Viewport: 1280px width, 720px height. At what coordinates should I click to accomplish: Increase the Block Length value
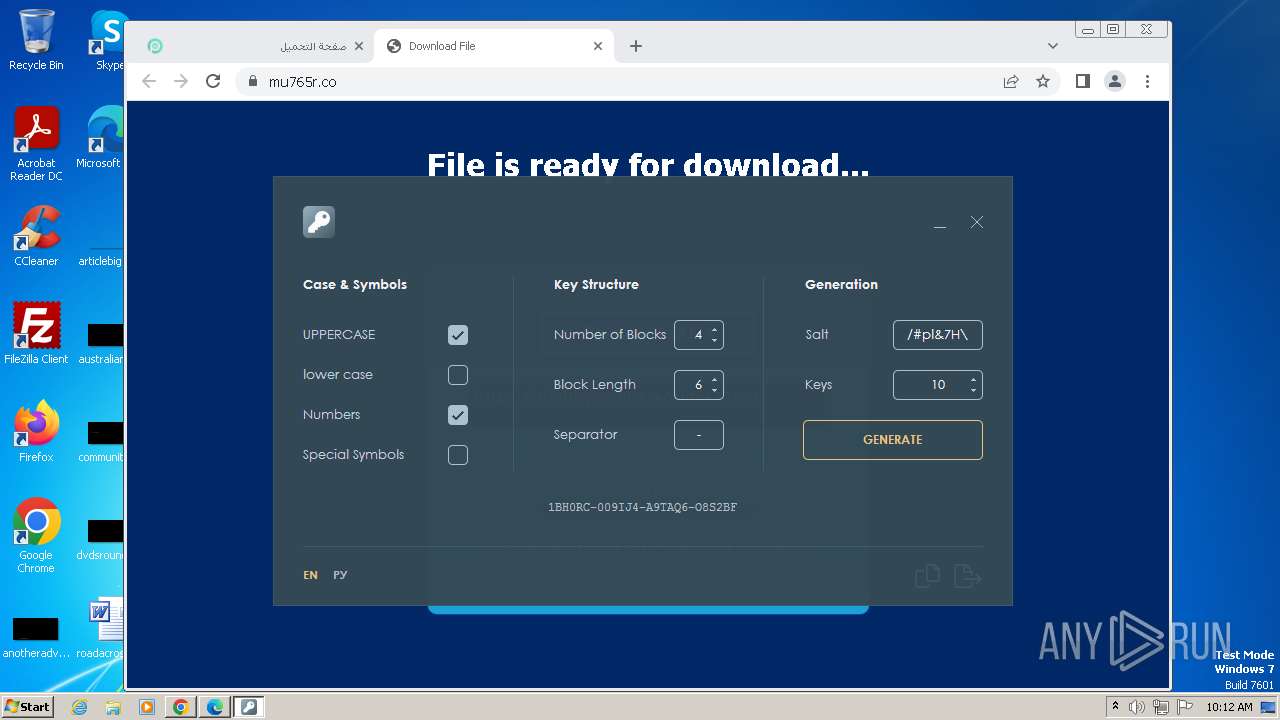tap(714, 379)
